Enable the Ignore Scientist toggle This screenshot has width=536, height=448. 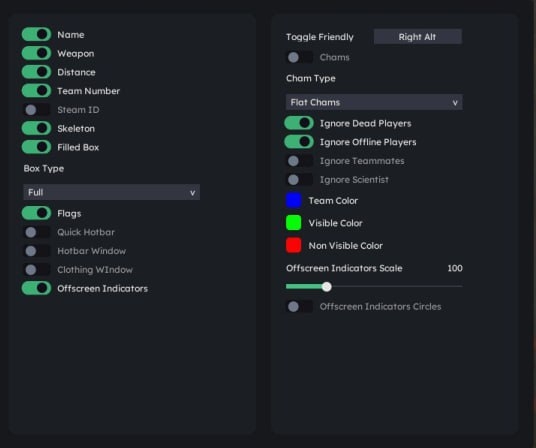(299, 180)
